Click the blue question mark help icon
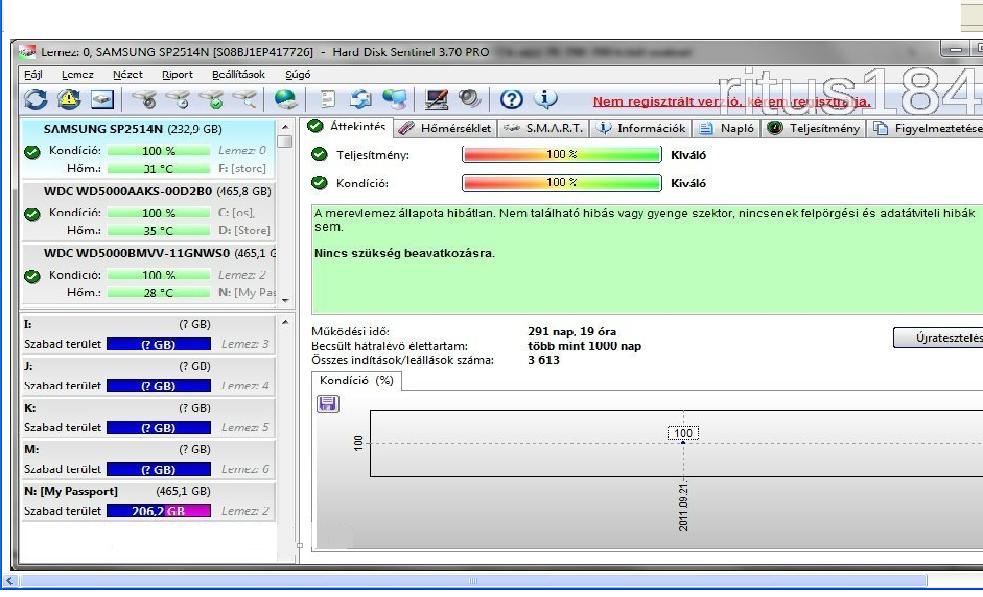This screenshot has height=597, width=983. click(511, 99)
